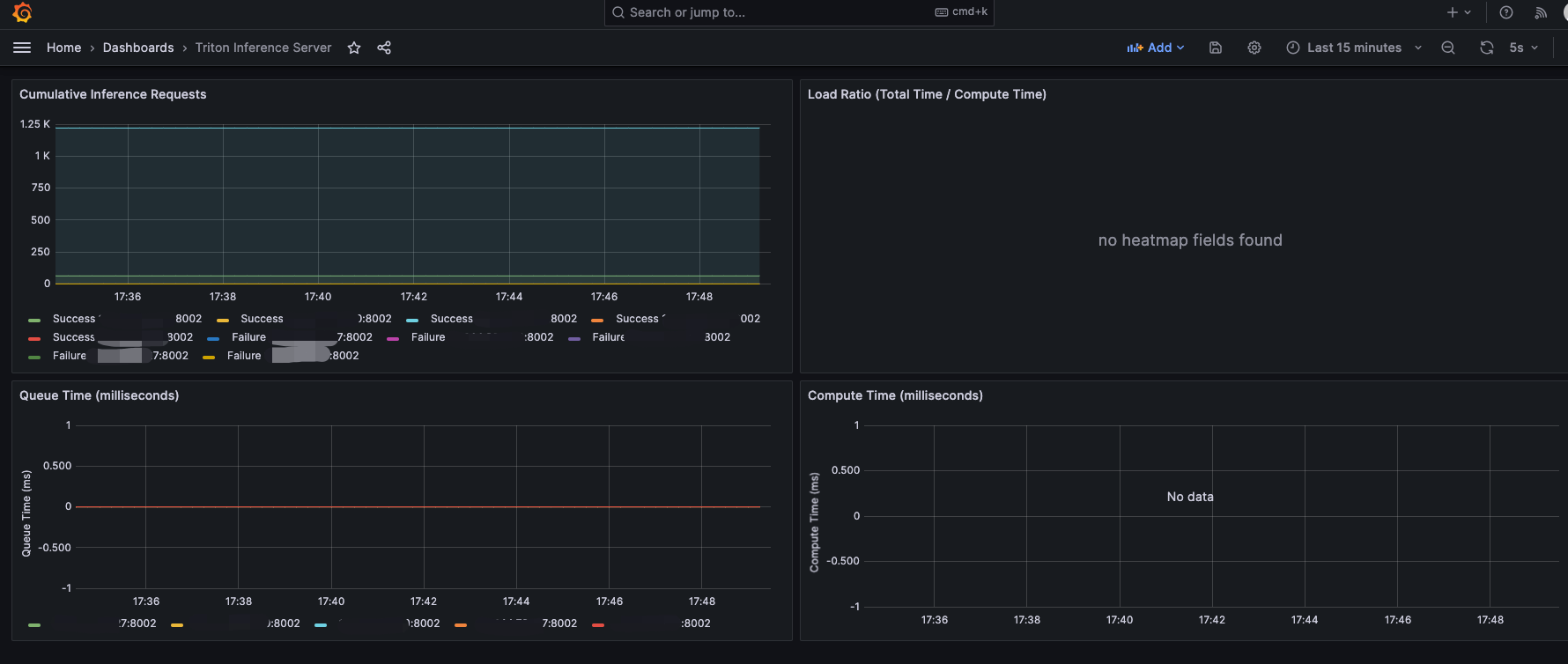Click the Grafana logo icon
The width and height of the screenshot is (1568, 664).
23,12
